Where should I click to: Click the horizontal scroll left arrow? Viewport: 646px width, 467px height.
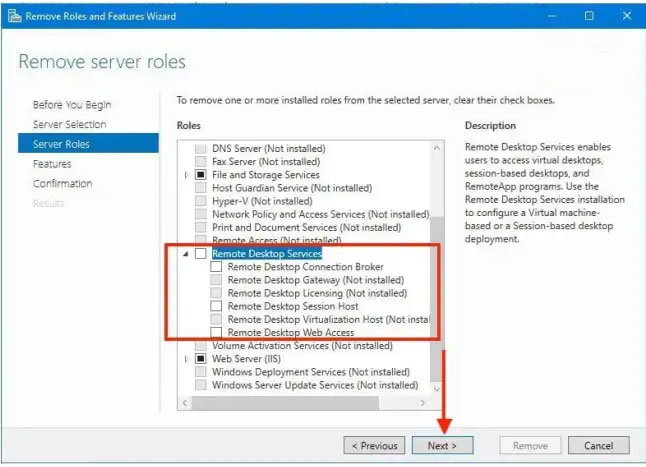[x=185, y=403]
